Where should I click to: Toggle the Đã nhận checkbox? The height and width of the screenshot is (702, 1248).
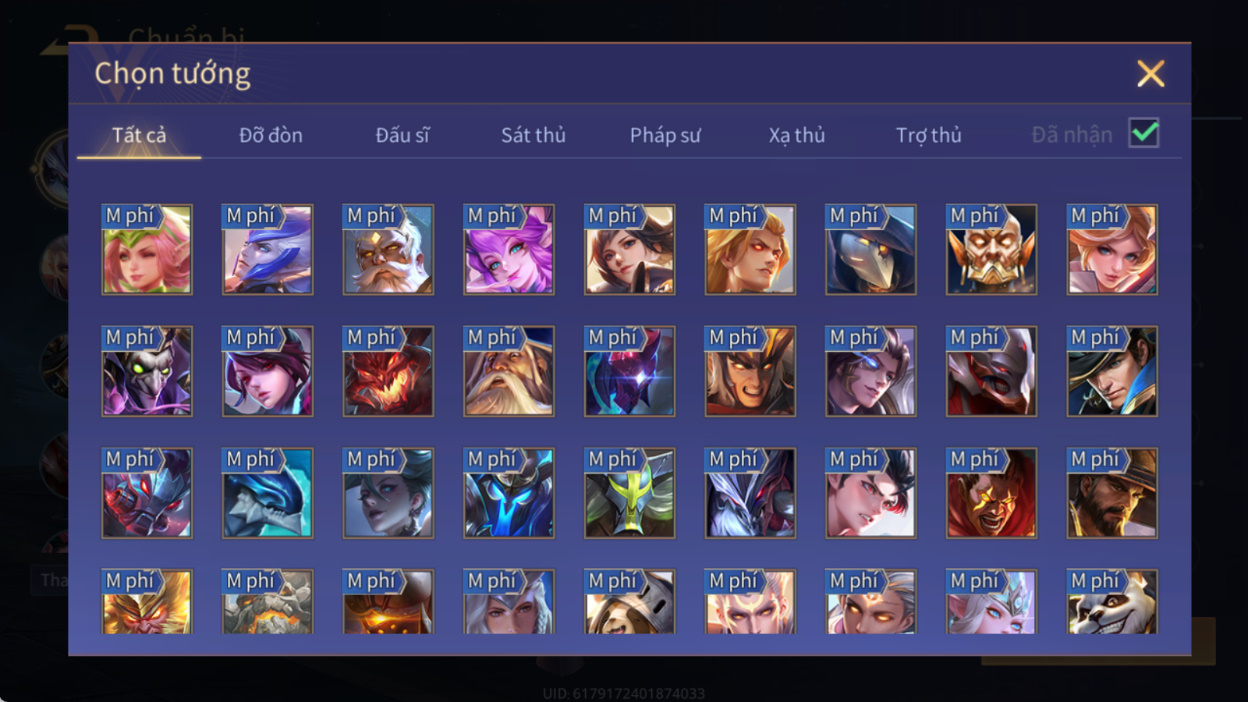coord(1144,133)
